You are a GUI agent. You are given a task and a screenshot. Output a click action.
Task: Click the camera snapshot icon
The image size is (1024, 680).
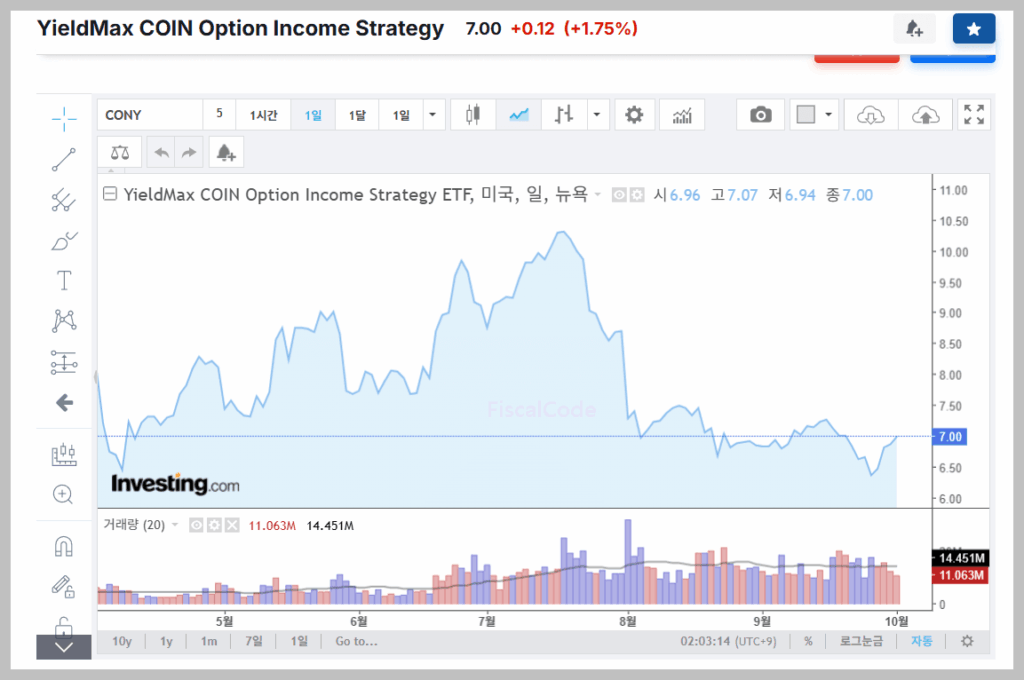(761, 115)
